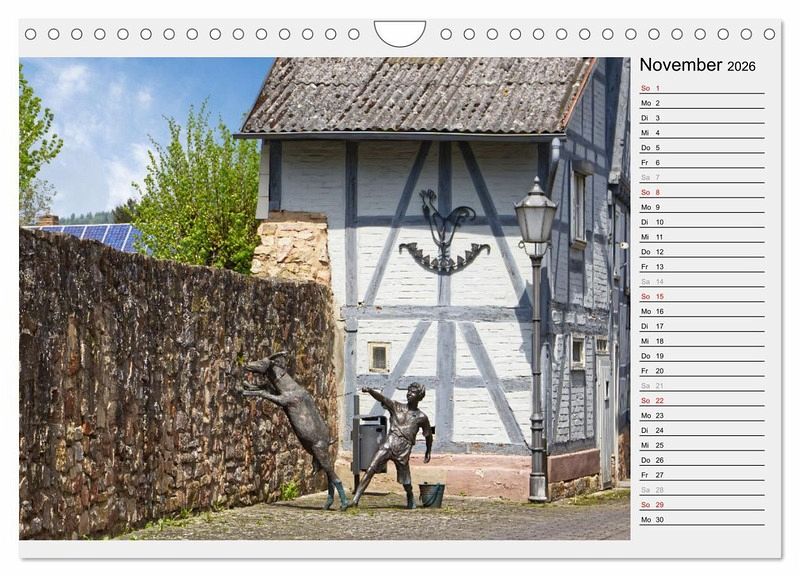Select the Do 19 date row
The width and height of the screenshot is (800, 577).
[x=701, y=356]
